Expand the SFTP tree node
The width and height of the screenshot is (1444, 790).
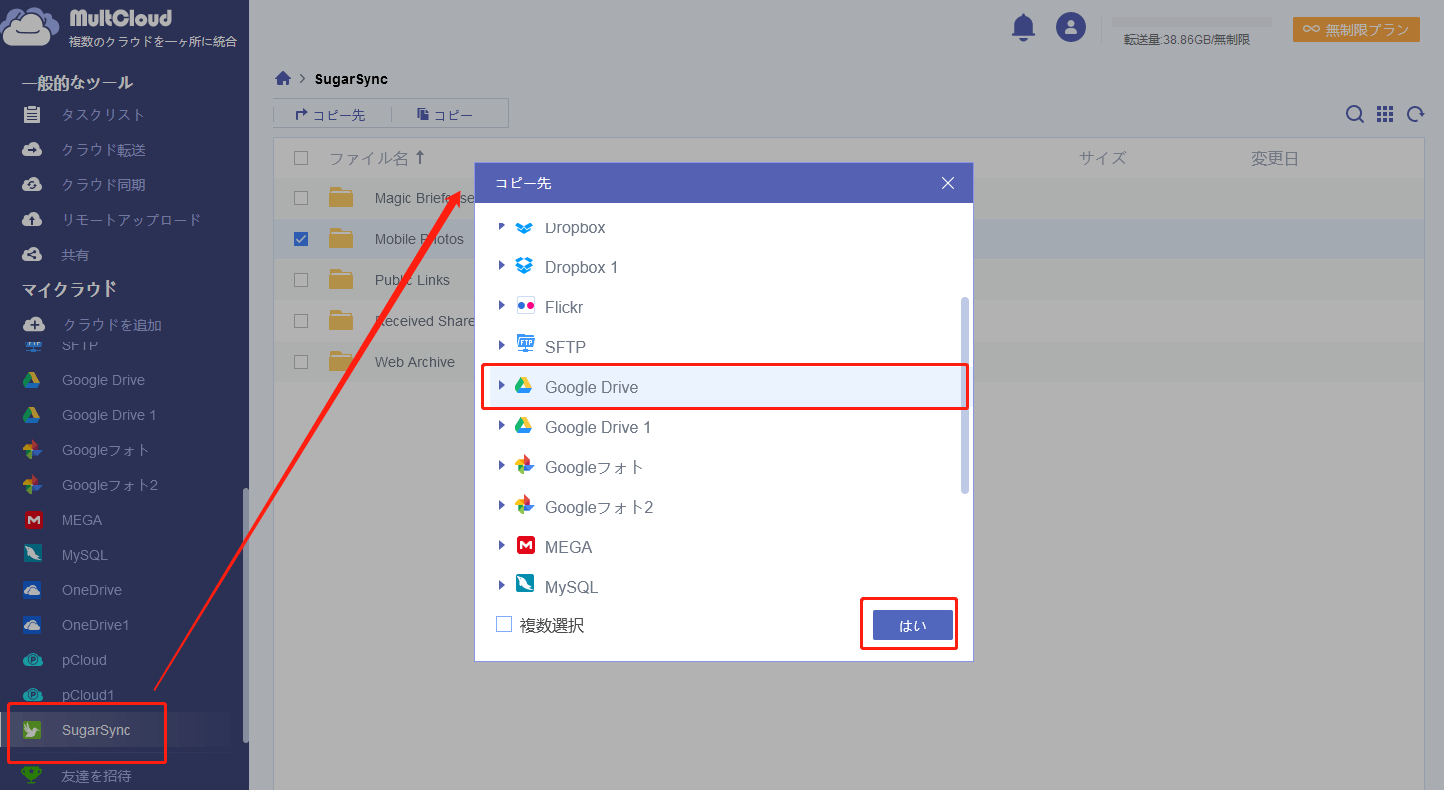click(x=502, y=346)
